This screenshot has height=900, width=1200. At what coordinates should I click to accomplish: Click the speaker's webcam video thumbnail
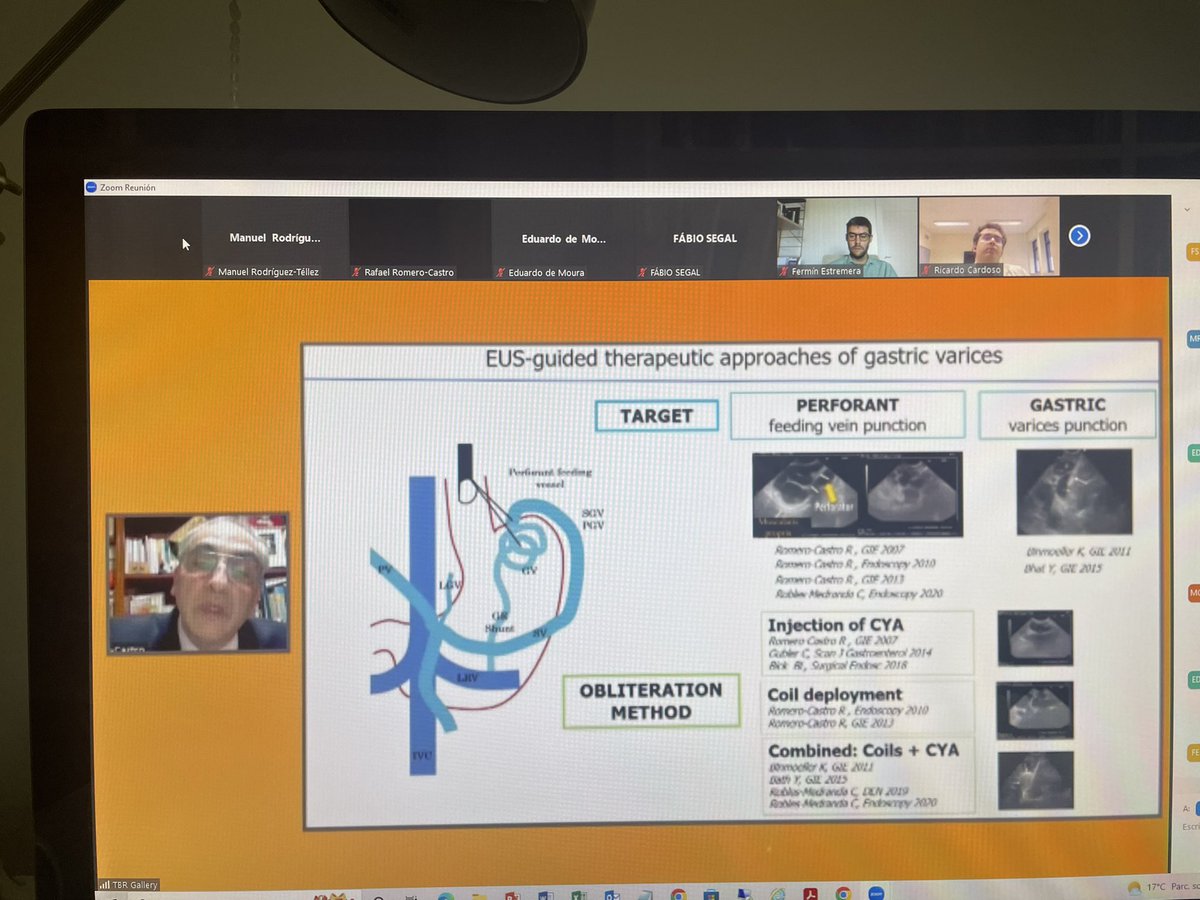pos(198,583)
